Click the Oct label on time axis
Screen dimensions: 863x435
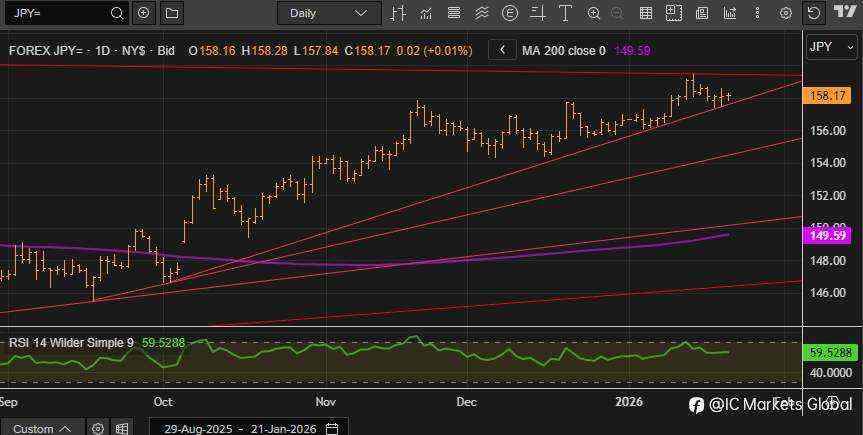(163, 402)
